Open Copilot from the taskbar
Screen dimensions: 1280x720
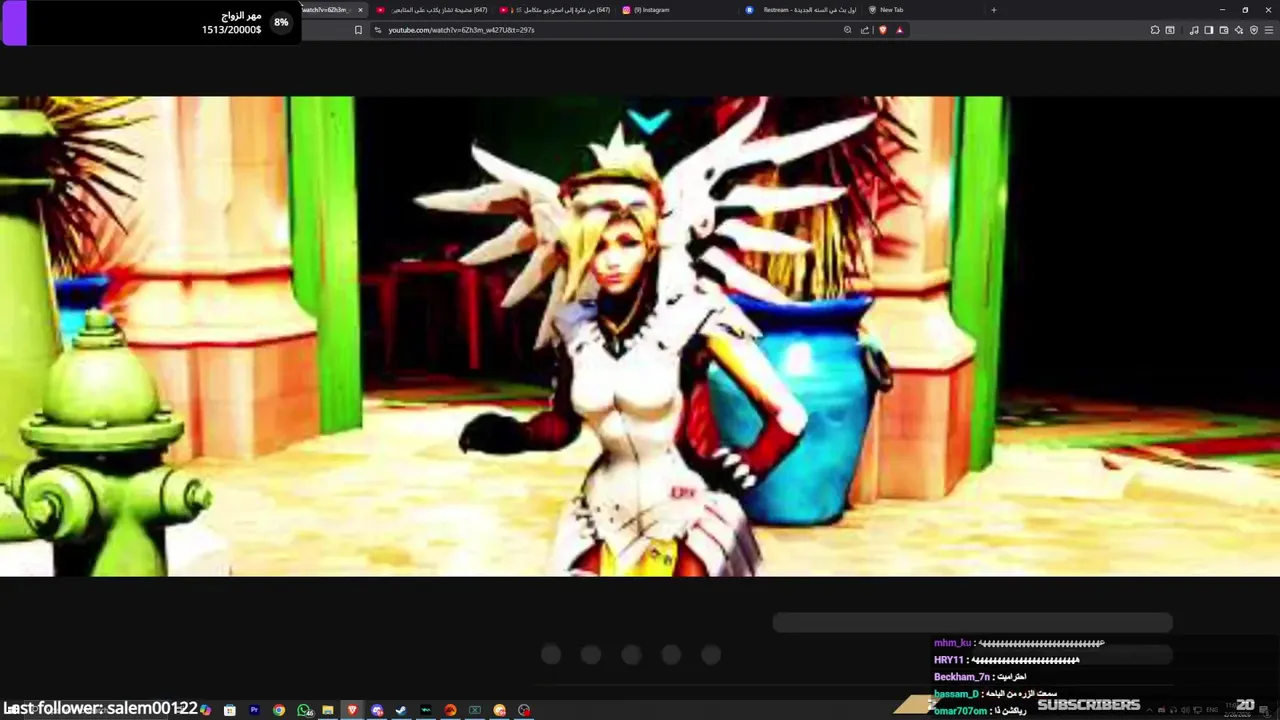coord(205,710)
